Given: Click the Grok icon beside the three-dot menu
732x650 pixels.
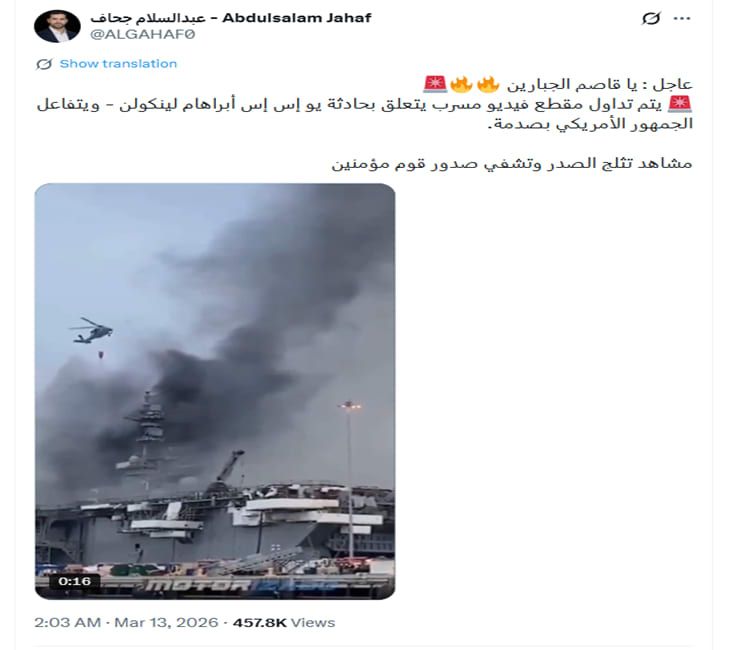Looking at the screenshot, I should click(x=651, y=19).
